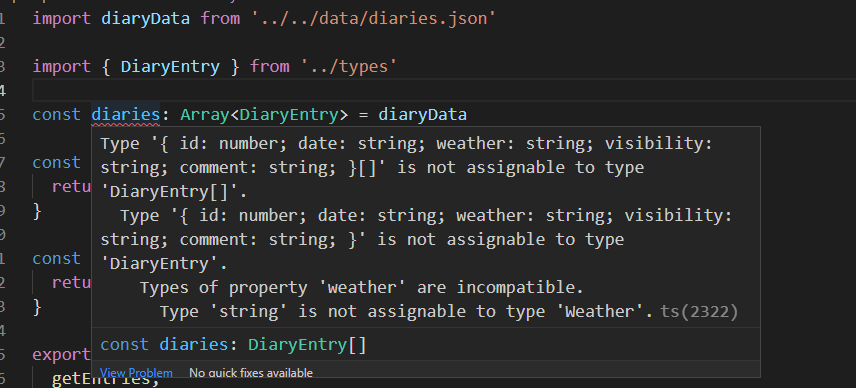The height and width of the screenshot is (388, 856).
Task: Click the 'Weather' type name in error message
Action: tap(609, 312)
